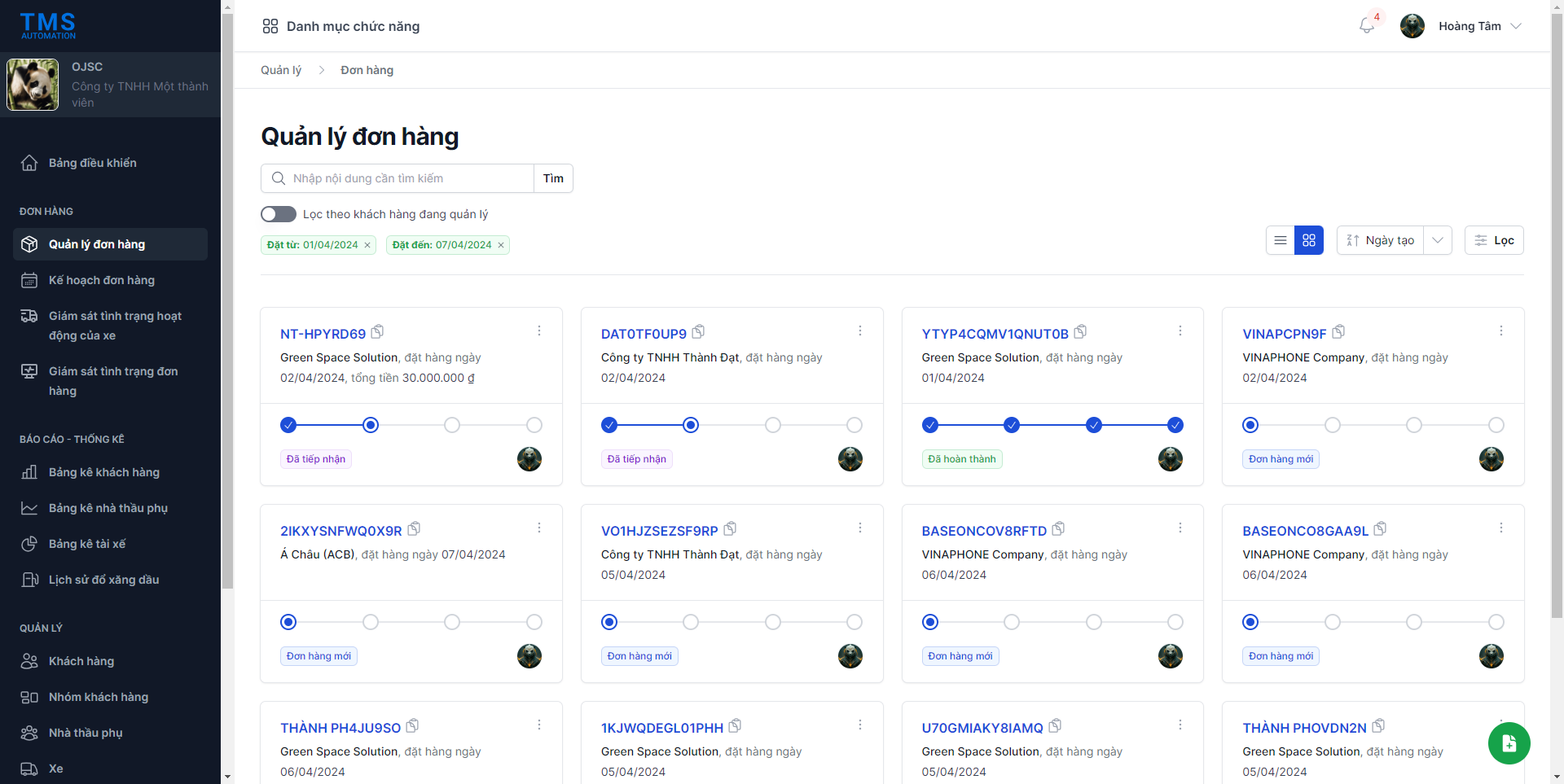Copy order code VINAPCPN9F
The width and height of the screenshot is (1564, 784).
pos(1338,332)
